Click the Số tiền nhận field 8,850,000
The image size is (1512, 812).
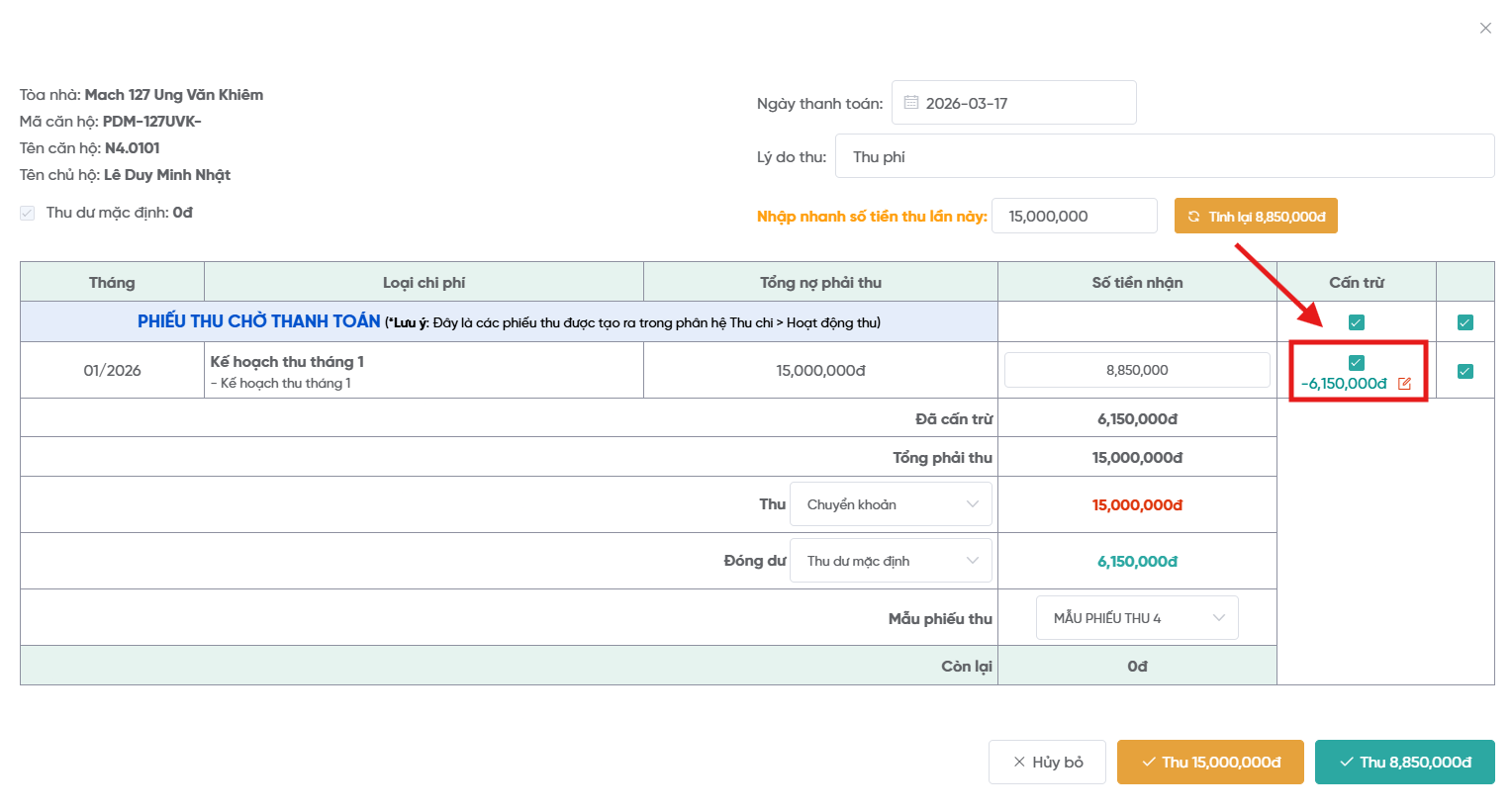pos(1137,370)
